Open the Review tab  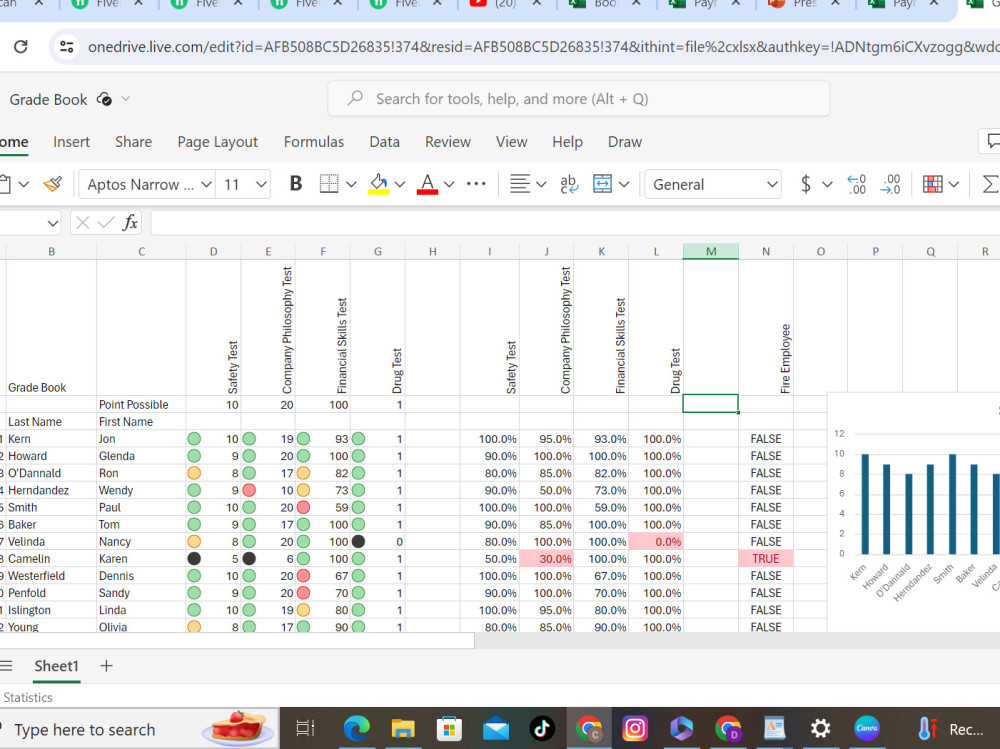(x=448, y=142)
